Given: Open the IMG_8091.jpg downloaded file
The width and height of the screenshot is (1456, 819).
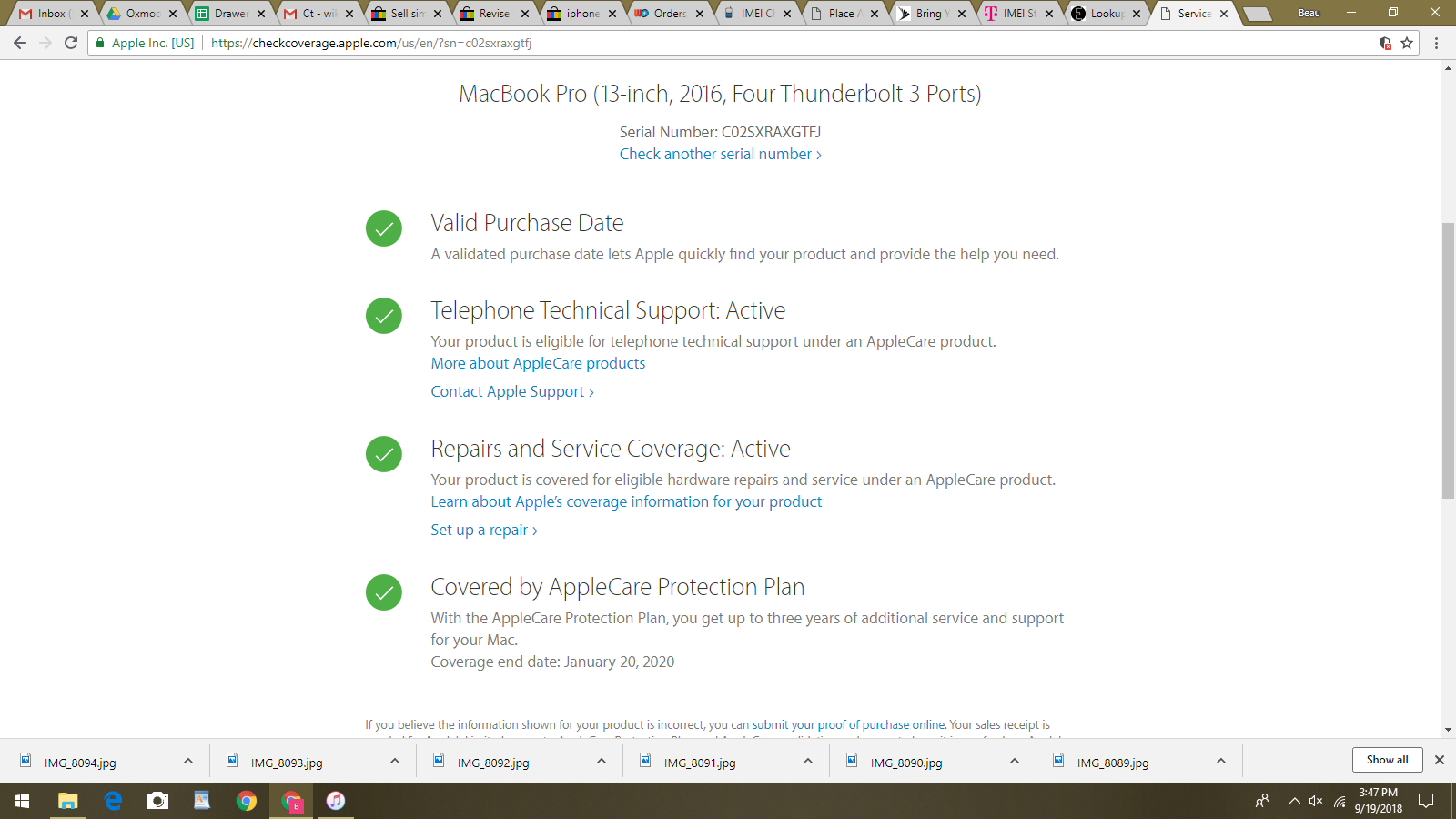Looking at the screenshot, I should click(700, 763).
